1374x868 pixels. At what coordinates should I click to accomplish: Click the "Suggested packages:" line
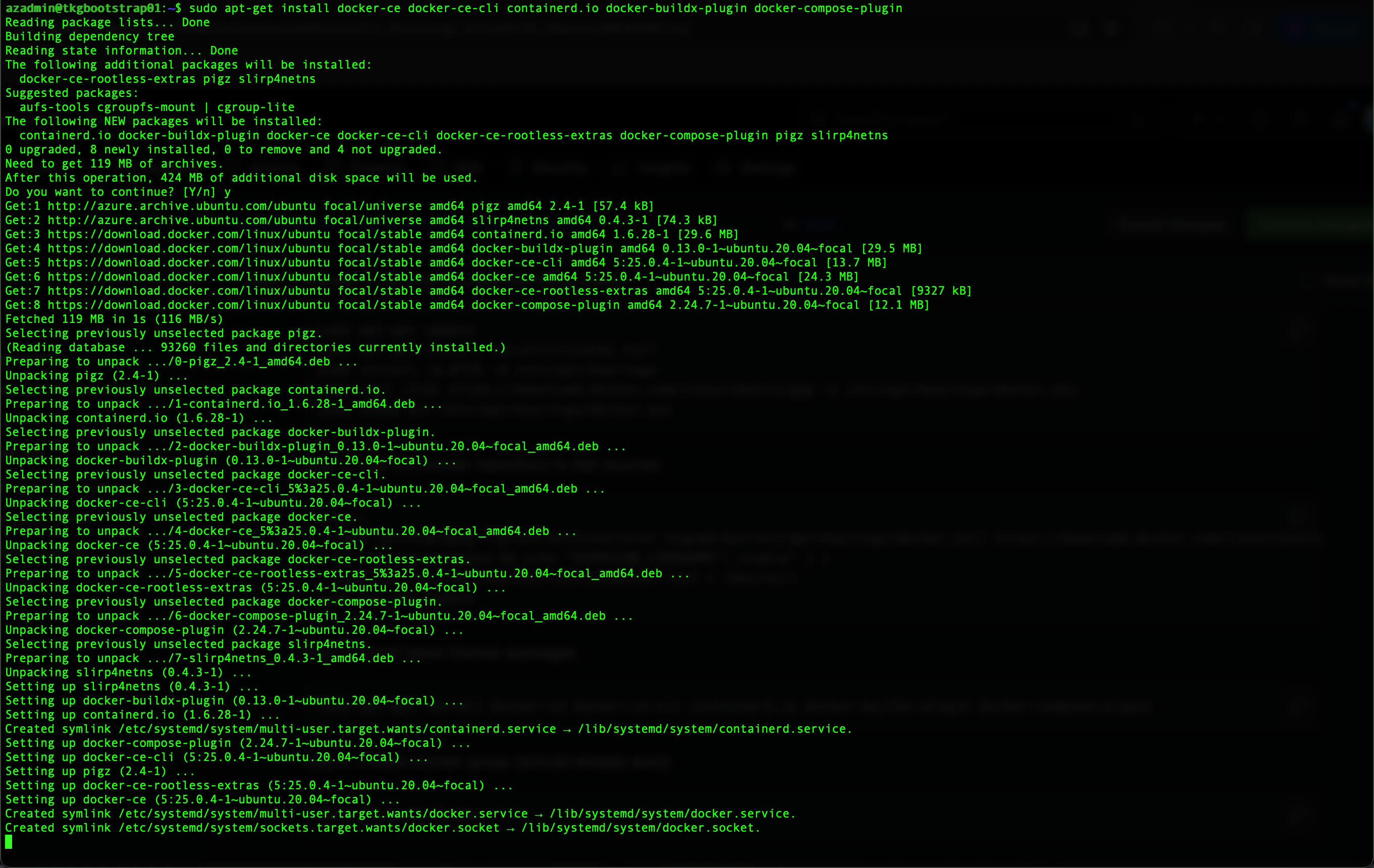pyautogui.click(x=71, y=93)
